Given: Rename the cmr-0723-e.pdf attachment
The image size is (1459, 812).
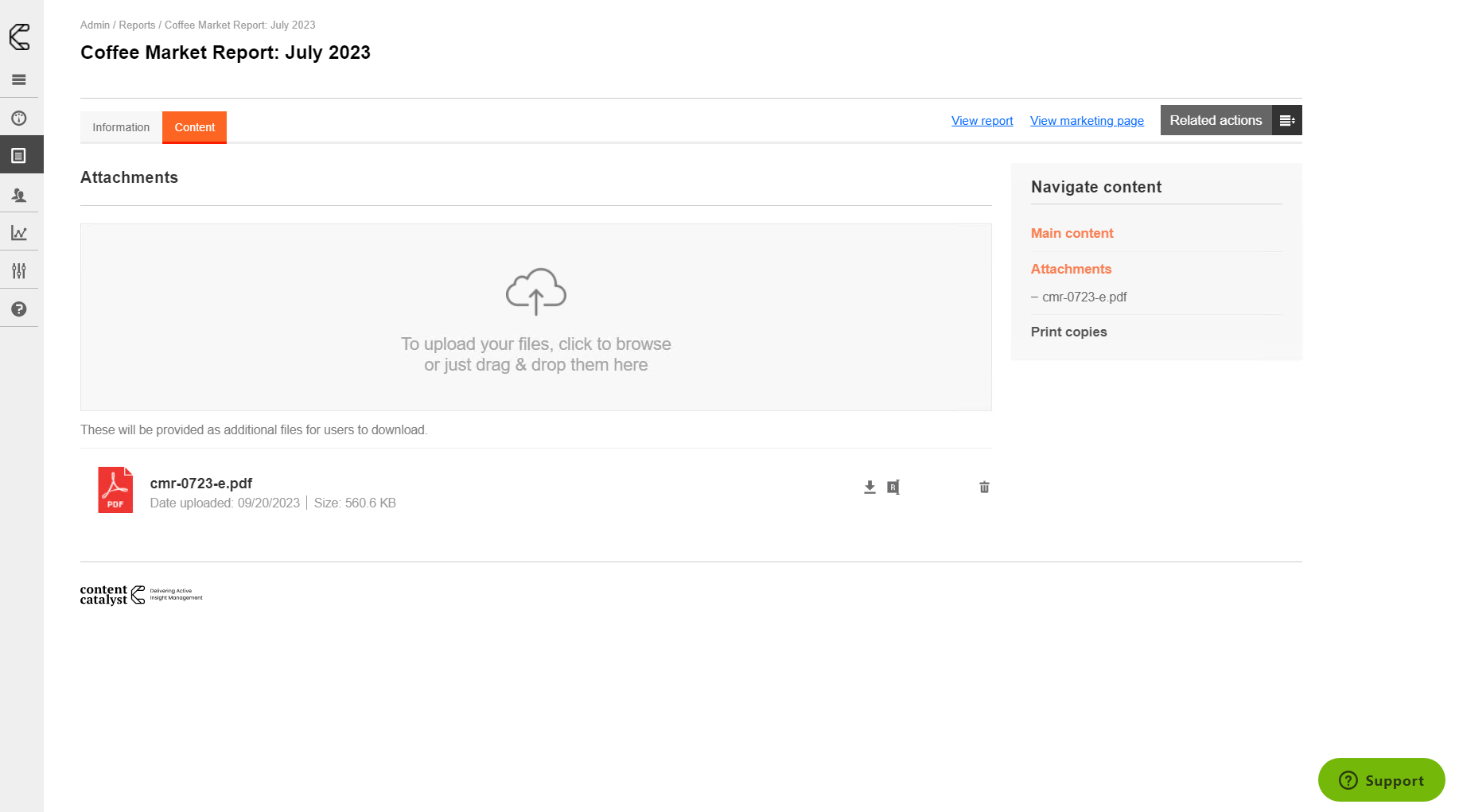Looking at the screenshot, I should point(893,488).
